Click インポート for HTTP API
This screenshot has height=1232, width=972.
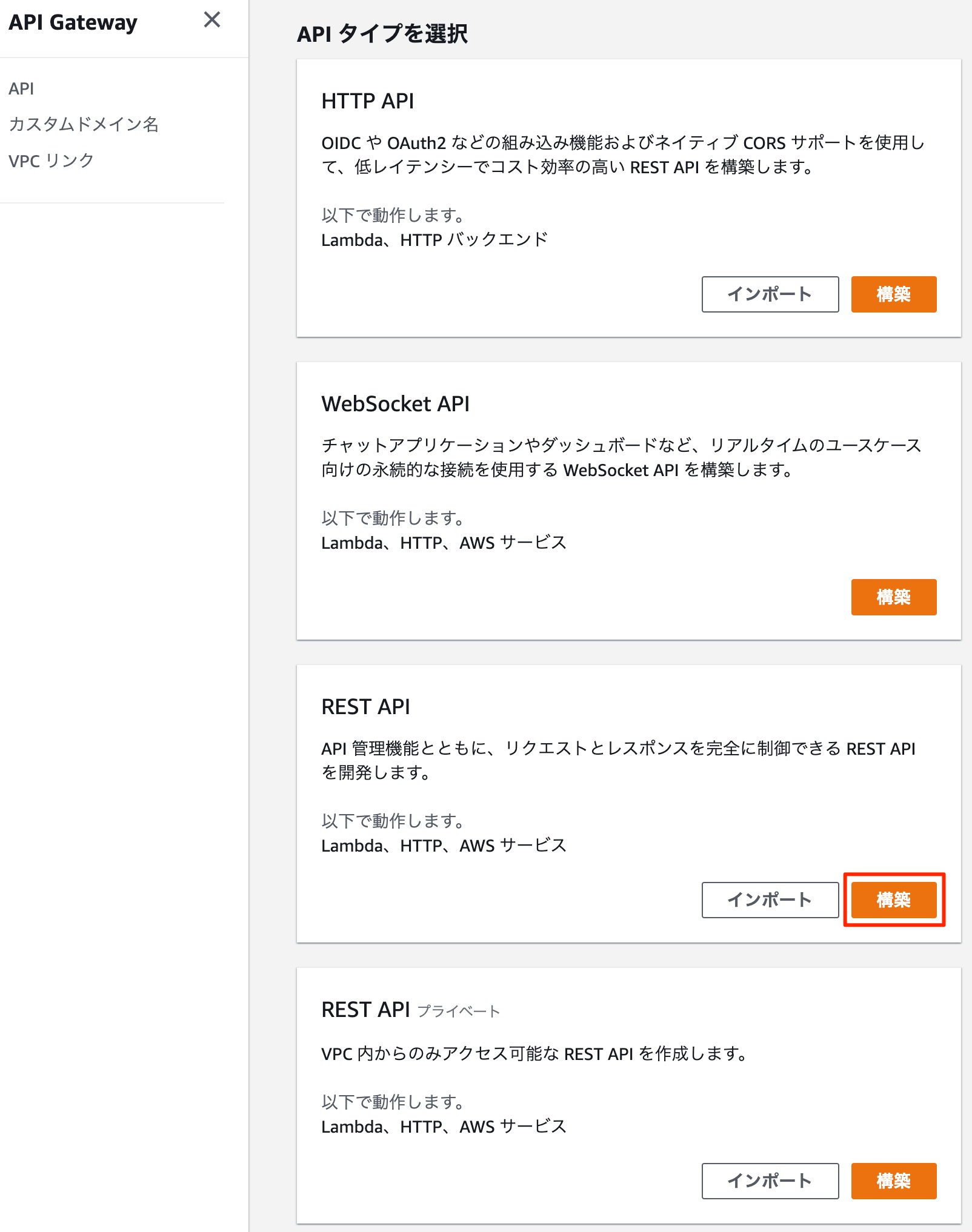point(770,295)
